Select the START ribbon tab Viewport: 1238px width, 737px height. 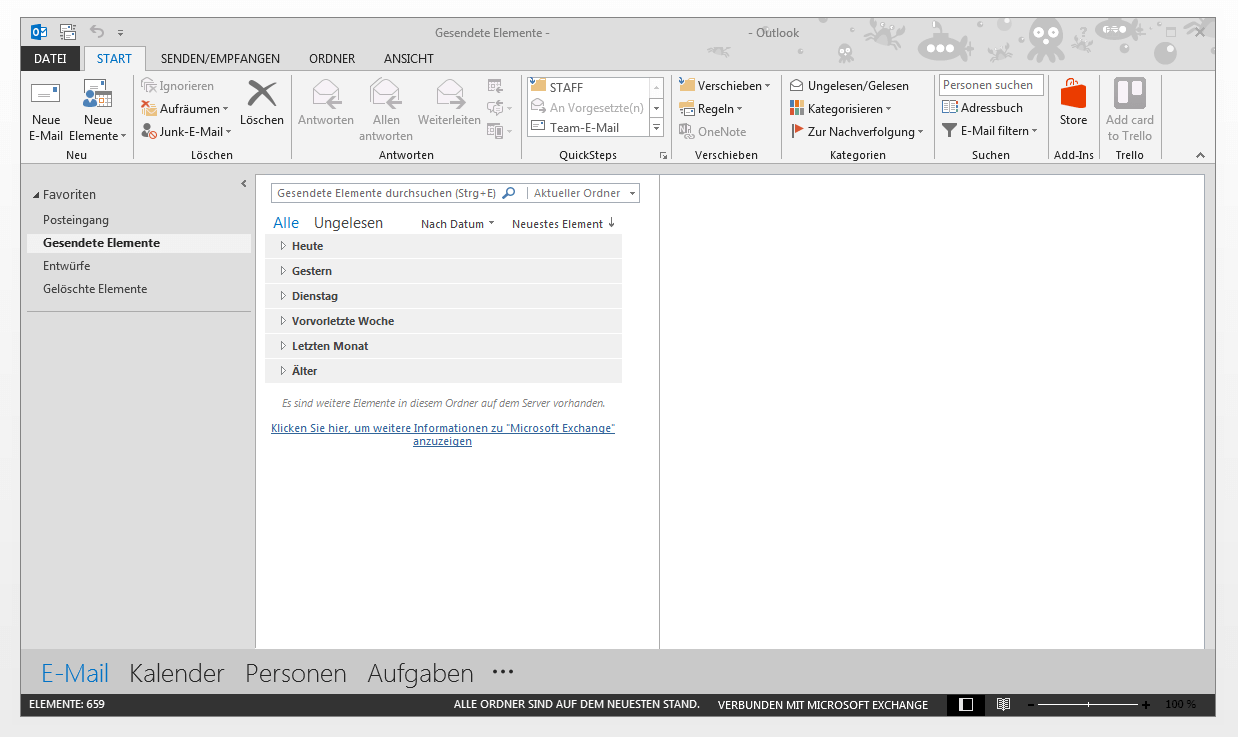point(114,59)
